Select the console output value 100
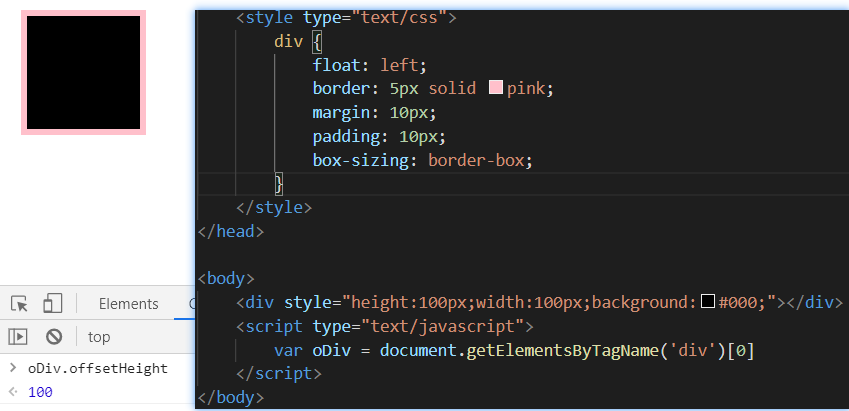The width and height of the screenshot is (849, 411). click(x=40, y=392)
